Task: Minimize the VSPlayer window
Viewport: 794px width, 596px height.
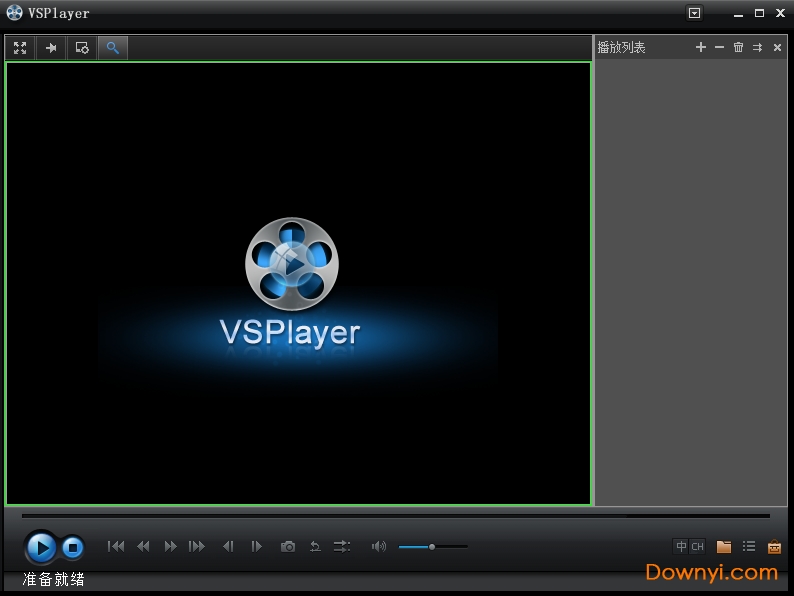Action: [x=738, y=14]
